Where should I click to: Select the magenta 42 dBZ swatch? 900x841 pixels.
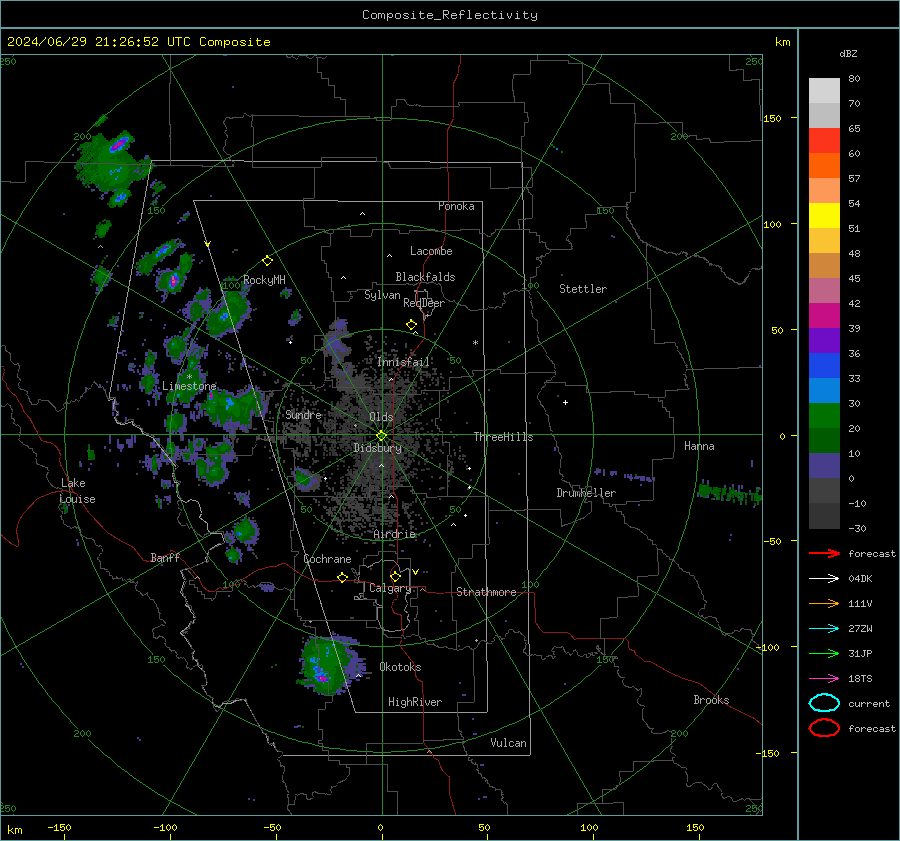824,316
